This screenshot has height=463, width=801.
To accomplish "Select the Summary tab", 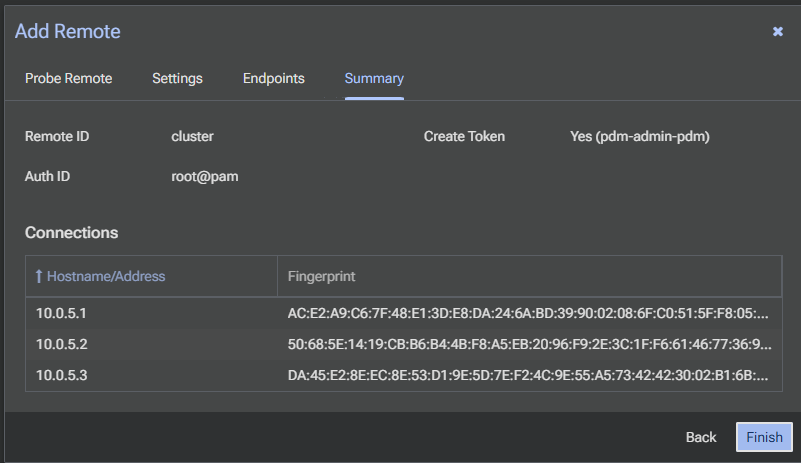I will (374, 78).
